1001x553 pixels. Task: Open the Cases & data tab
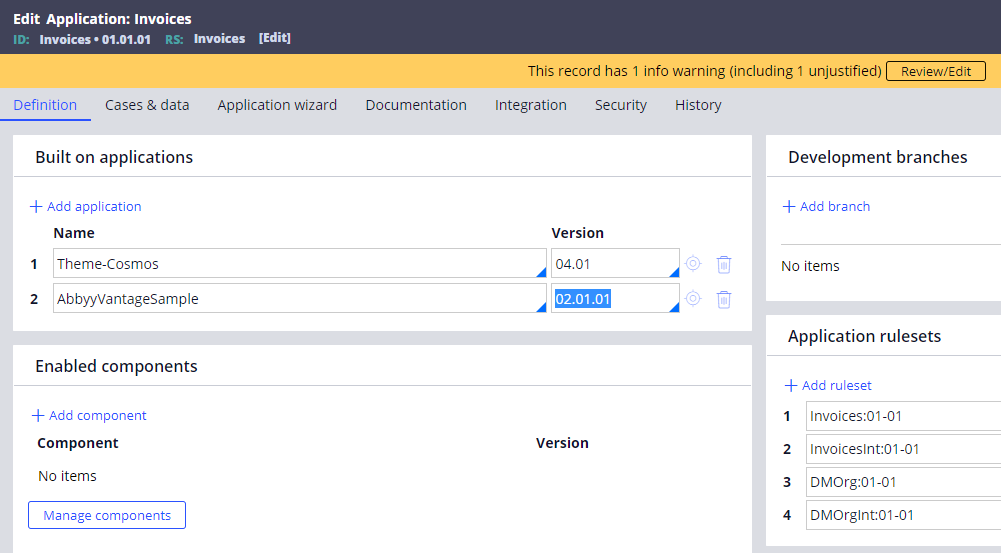click(x=147, y=105)
